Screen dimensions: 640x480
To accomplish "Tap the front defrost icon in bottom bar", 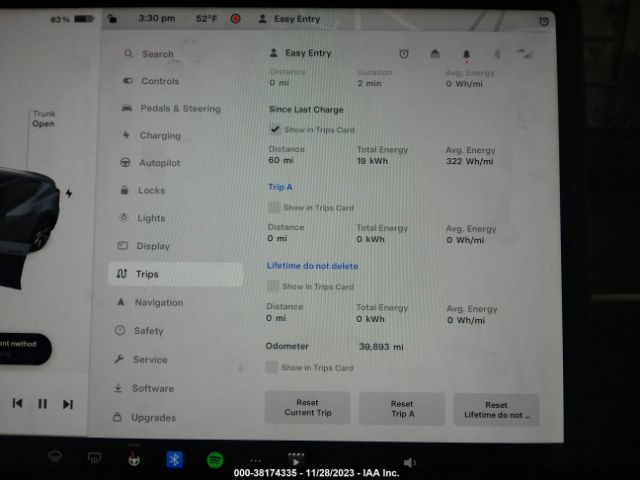I will (55, 457).
